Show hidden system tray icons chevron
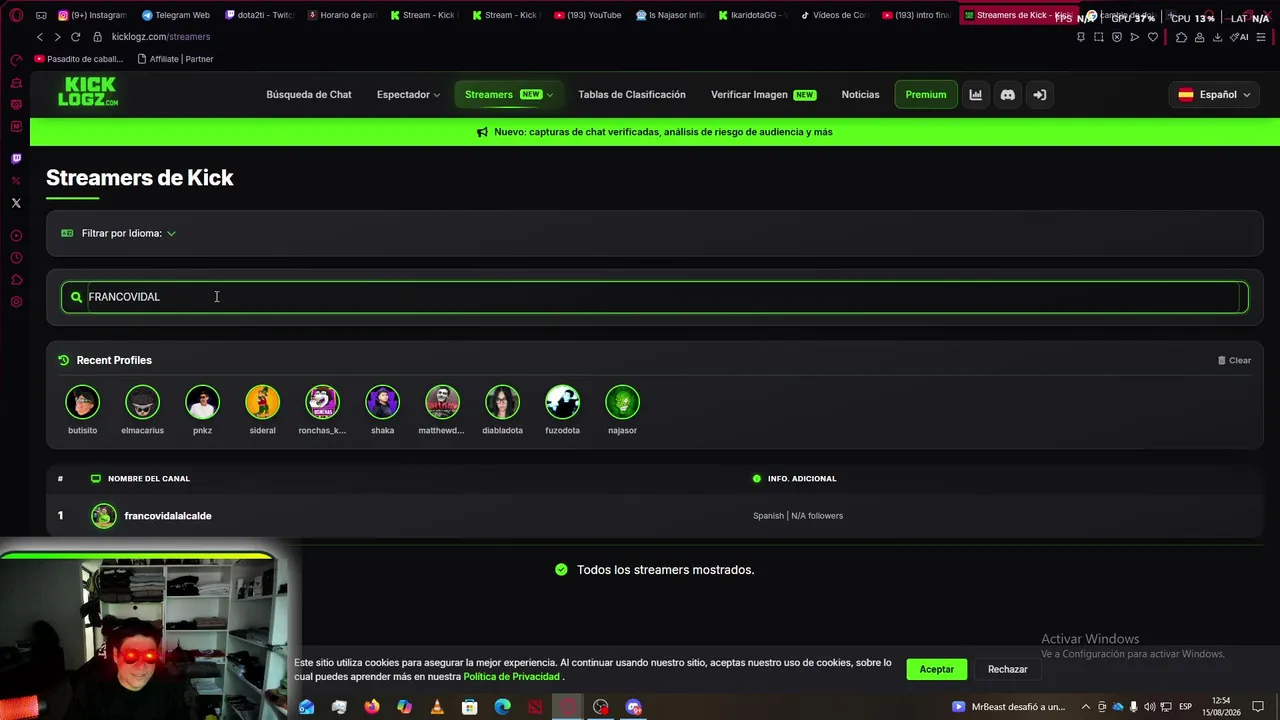 (1085, 707)
